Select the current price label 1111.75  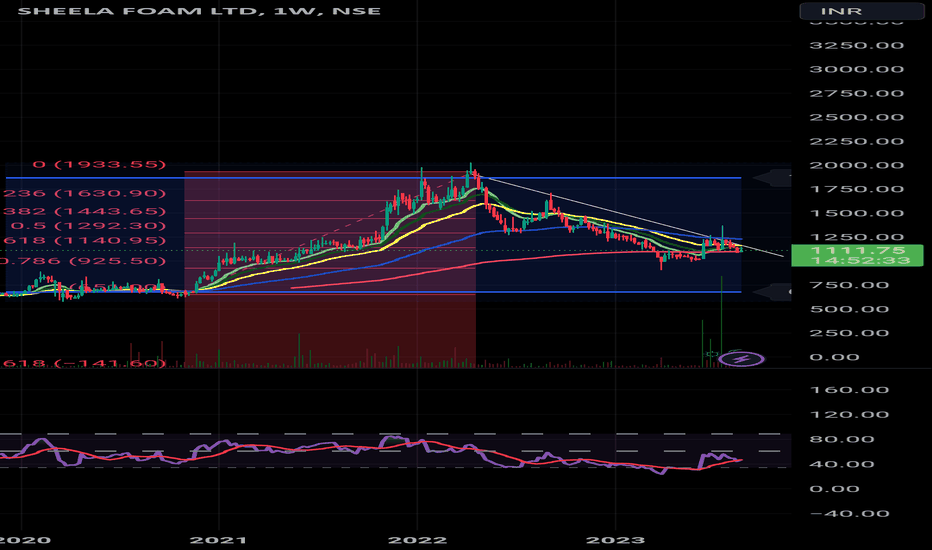858,250
